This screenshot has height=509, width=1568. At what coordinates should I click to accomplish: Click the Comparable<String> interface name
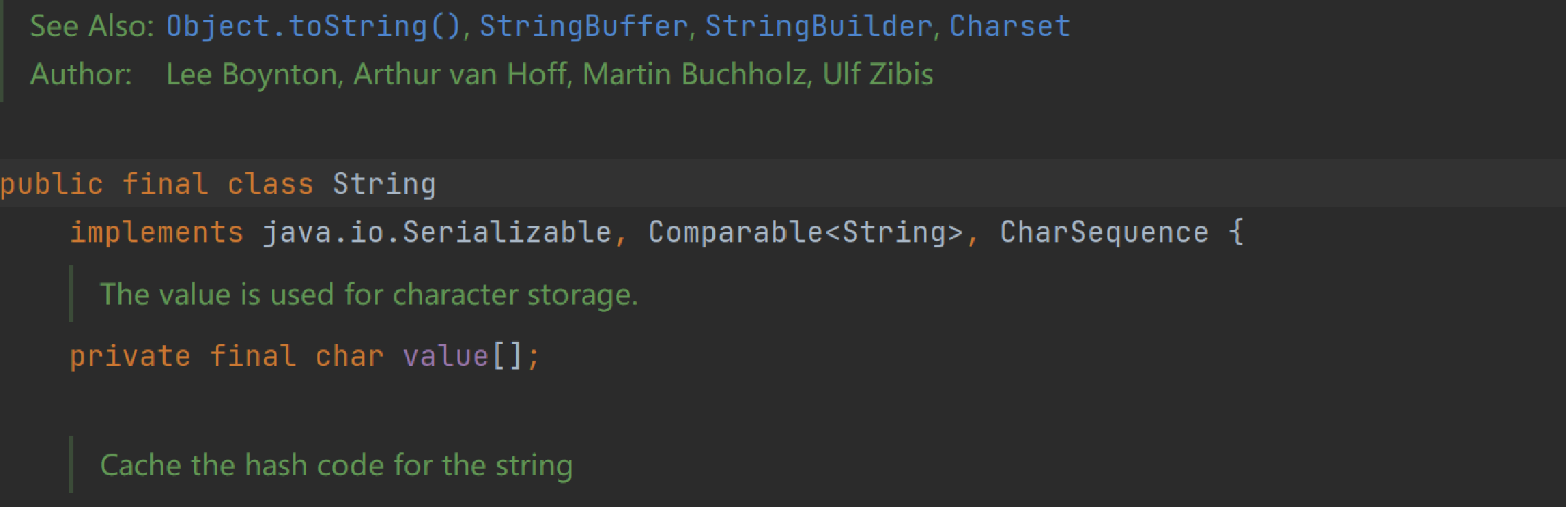805,233
